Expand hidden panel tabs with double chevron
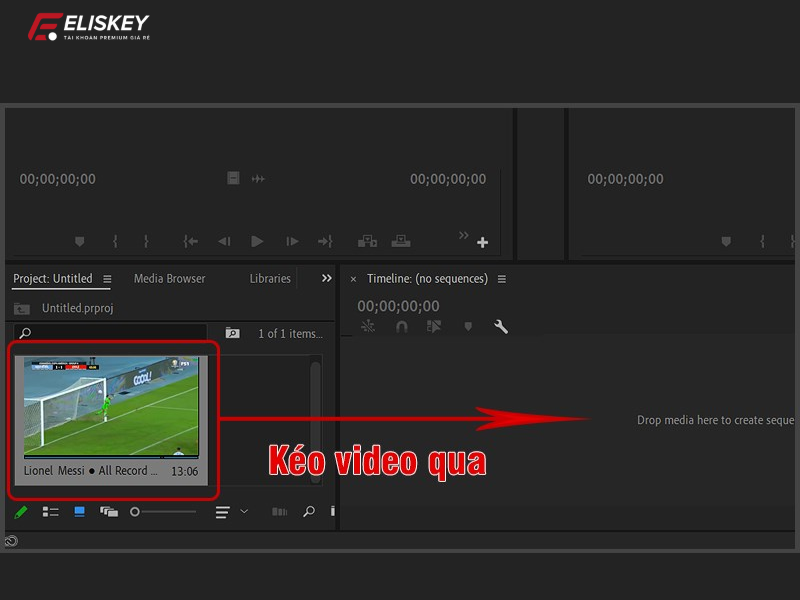 coord(326,278)
